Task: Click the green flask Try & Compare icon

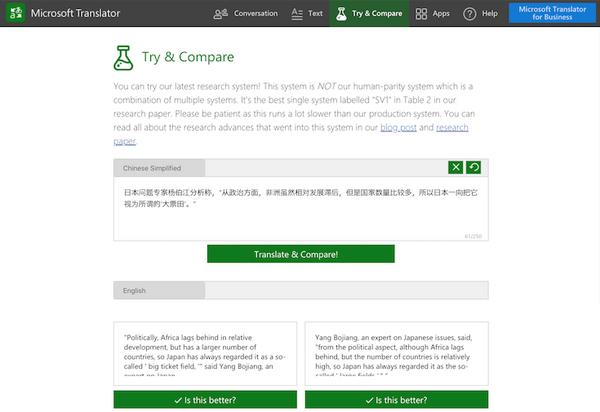Action: click(x=124, y=58)
